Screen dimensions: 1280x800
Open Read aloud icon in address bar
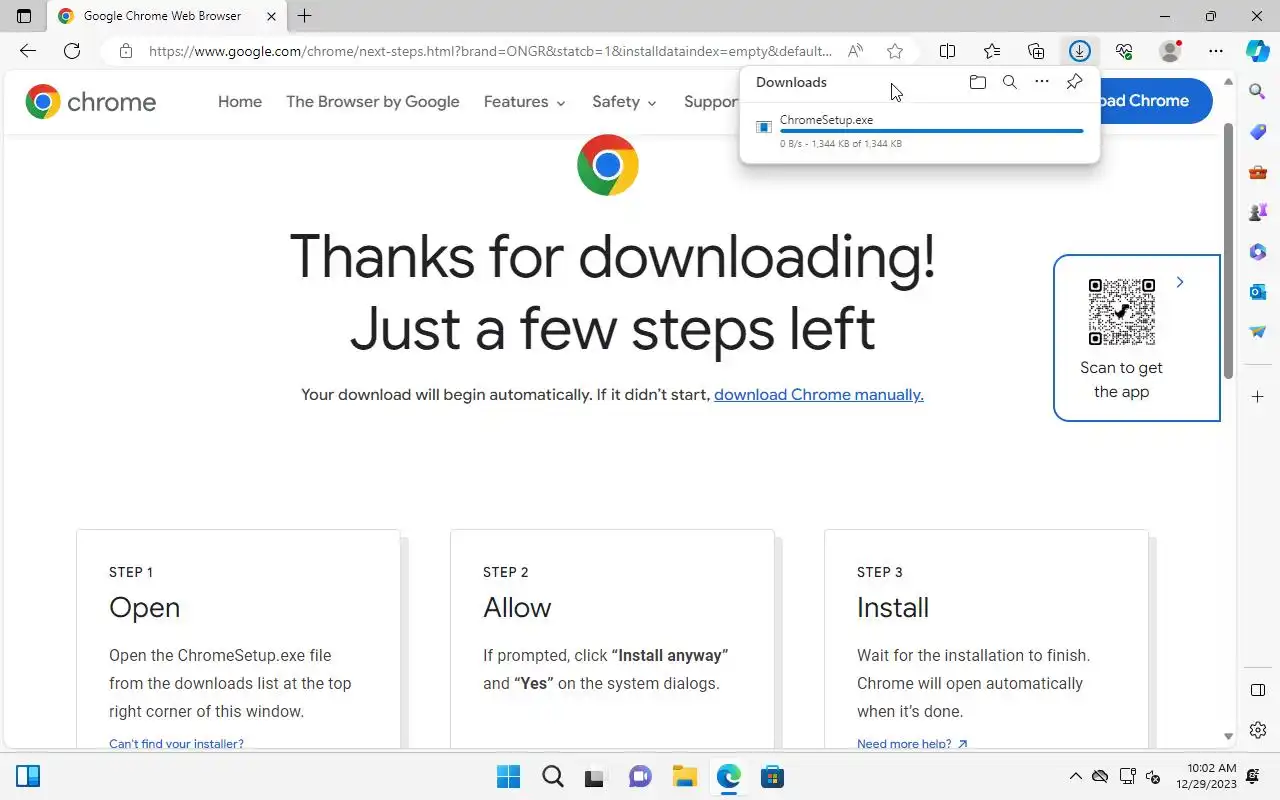tap(855, 51)
